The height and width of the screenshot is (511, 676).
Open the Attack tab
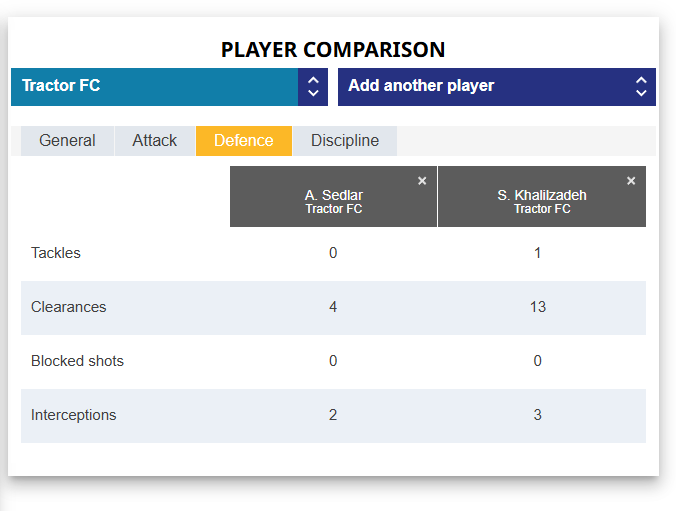[154, 141]
